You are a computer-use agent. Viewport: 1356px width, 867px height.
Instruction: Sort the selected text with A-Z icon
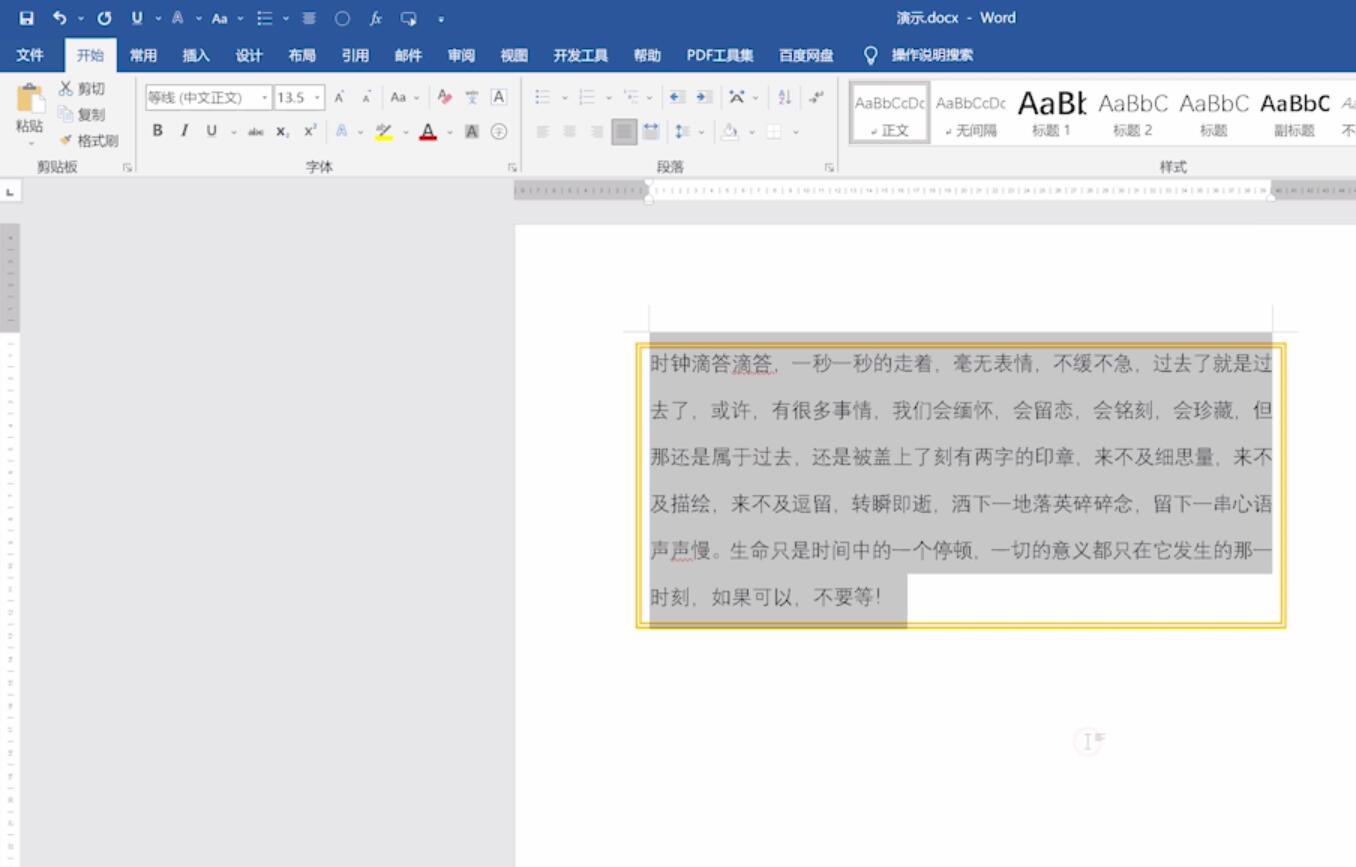click(785, 97)
